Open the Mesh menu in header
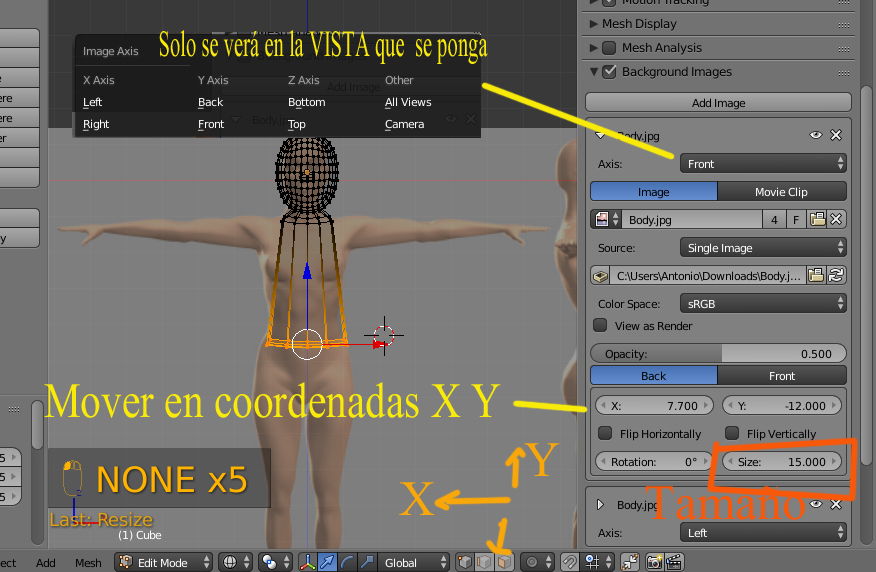876x572 pixels. point(88,563)
